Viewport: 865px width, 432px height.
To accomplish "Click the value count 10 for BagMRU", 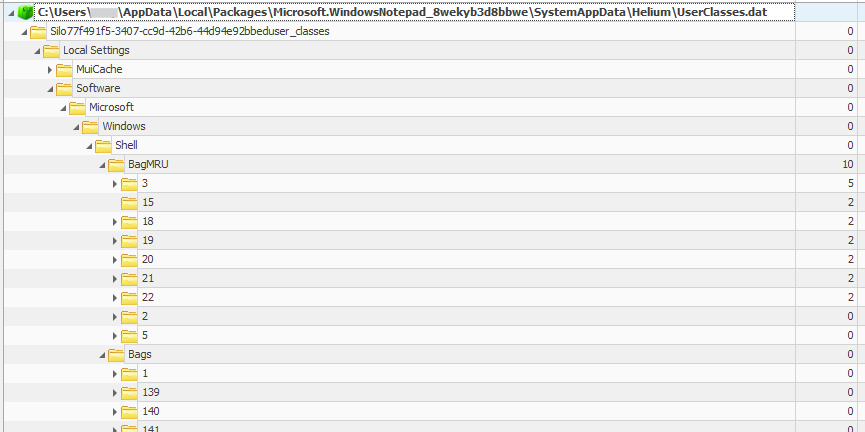I will tap(848, 164).
